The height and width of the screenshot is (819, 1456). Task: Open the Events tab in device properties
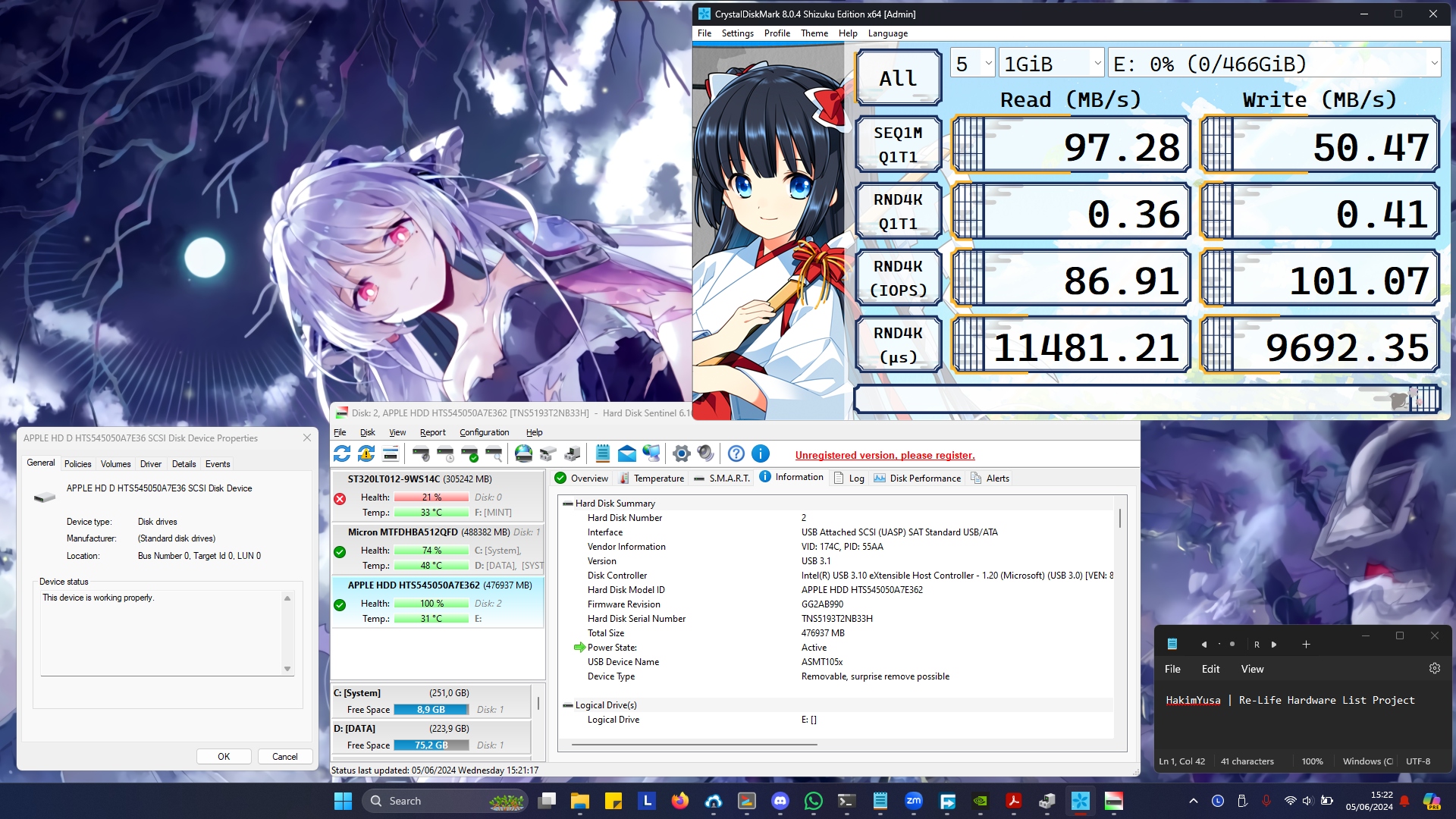[x=218, y=464]
